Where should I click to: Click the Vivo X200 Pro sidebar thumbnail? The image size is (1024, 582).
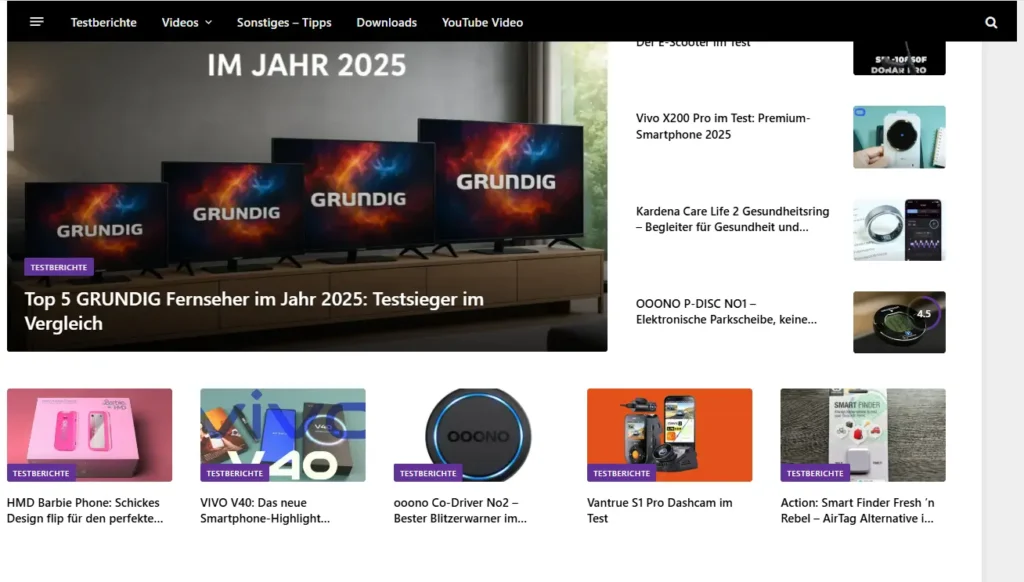coord(898,137)
